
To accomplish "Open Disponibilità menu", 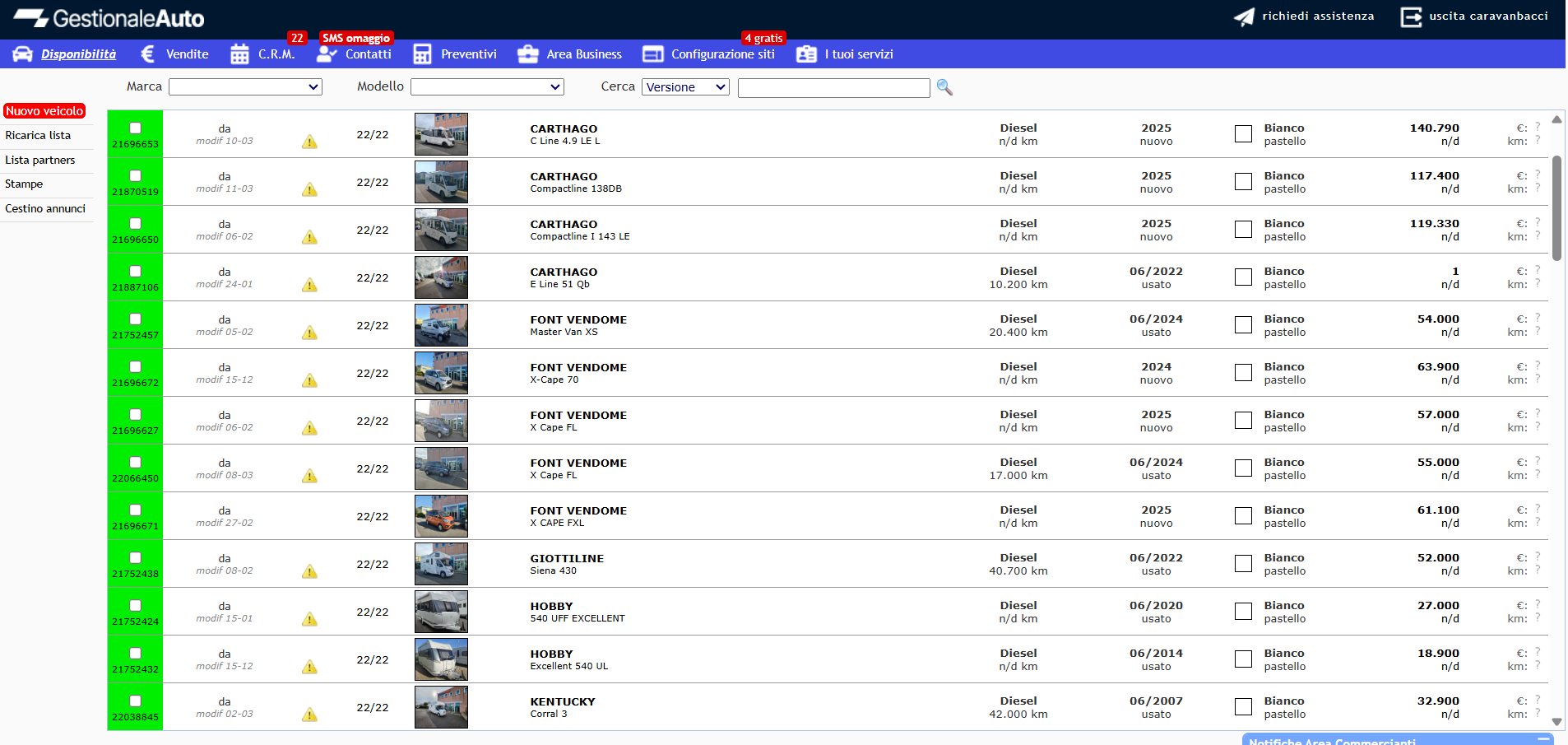I will (78, 54).
